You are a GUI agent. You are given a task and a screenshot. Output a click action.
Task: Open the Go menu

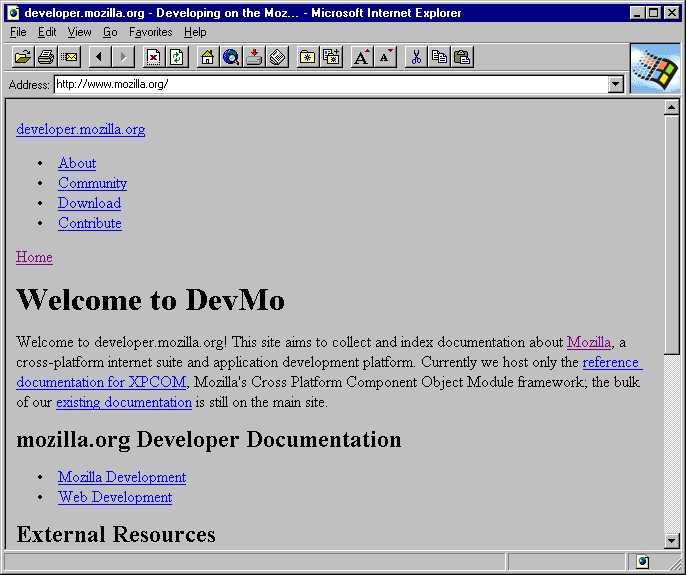click(110, 32)
